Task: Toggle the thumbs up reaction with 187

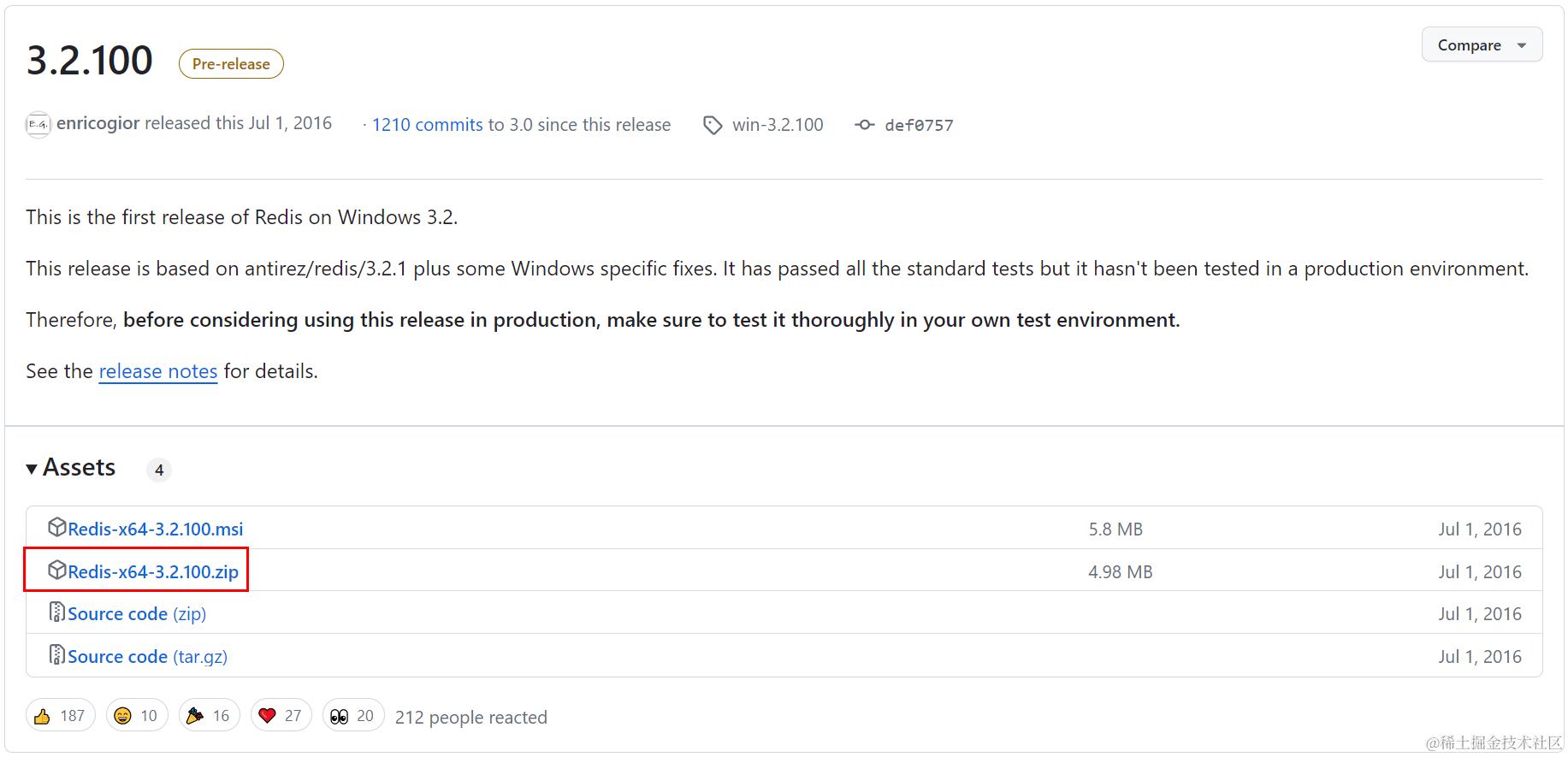Action: tap(61, 715)
